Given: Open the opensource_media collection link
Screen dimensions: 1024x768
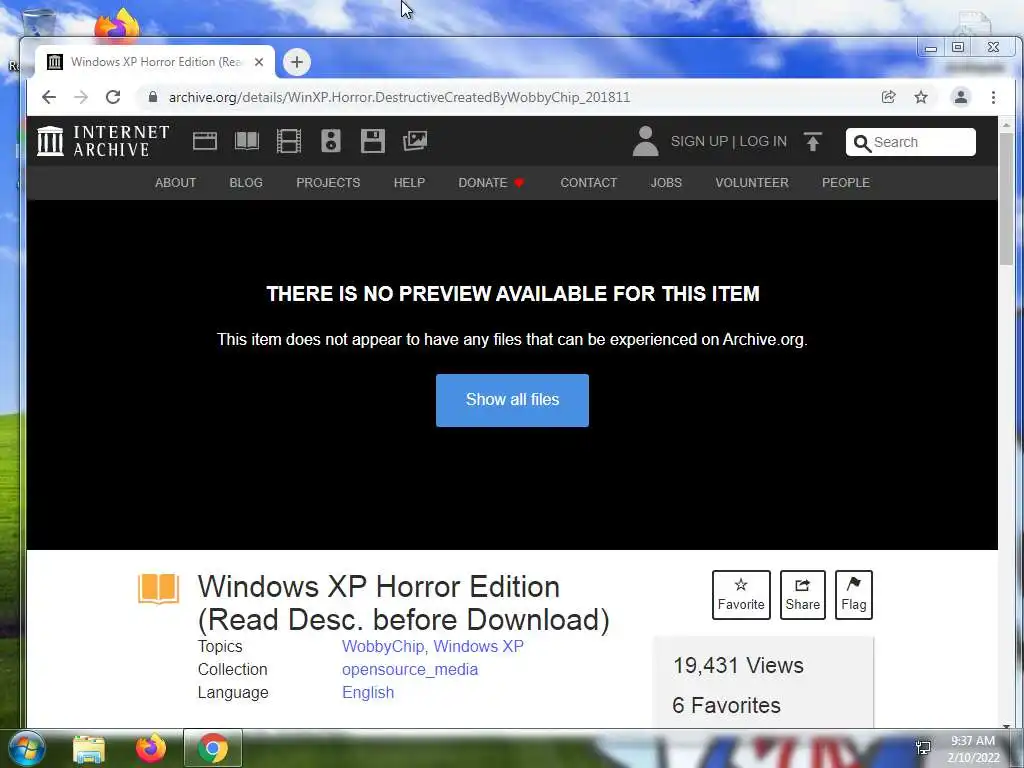Looking at the screenshot, I should coord(409,669).
